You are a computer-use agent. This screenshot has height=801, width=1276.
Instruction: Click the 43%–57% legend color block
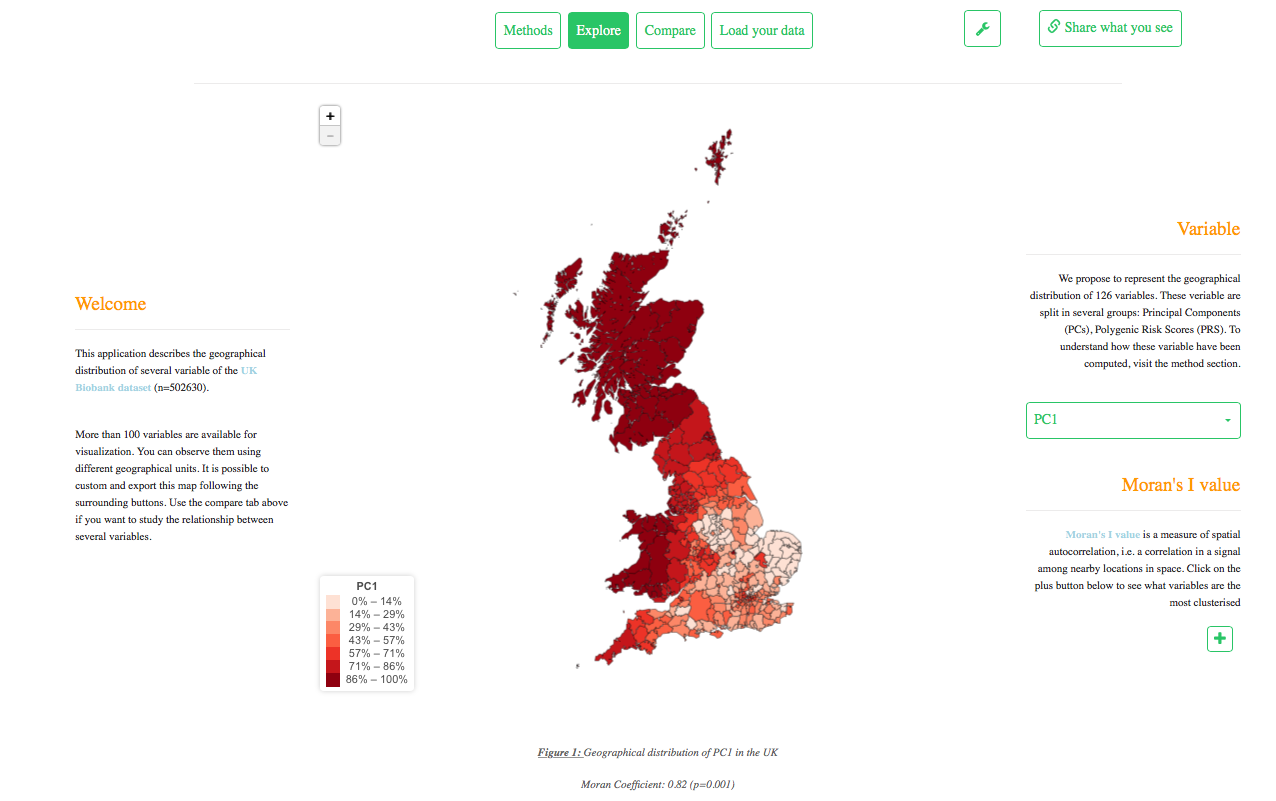click(331, 640)
